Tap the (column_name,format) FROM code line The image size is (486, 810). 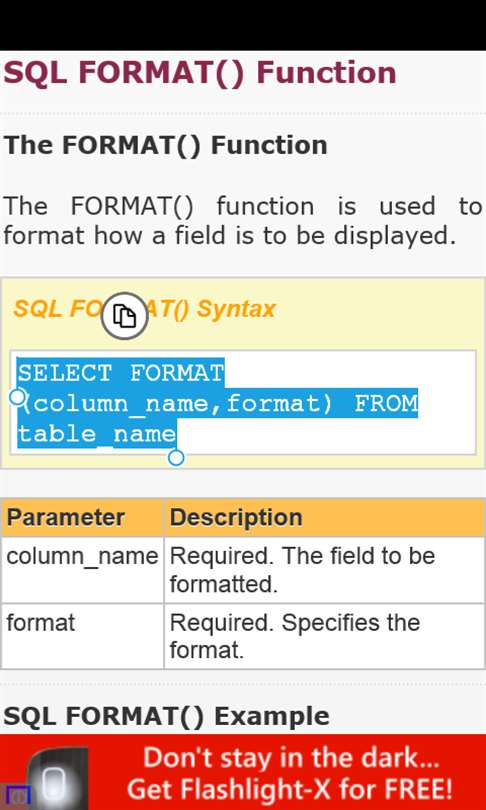[x=217, y=403]
